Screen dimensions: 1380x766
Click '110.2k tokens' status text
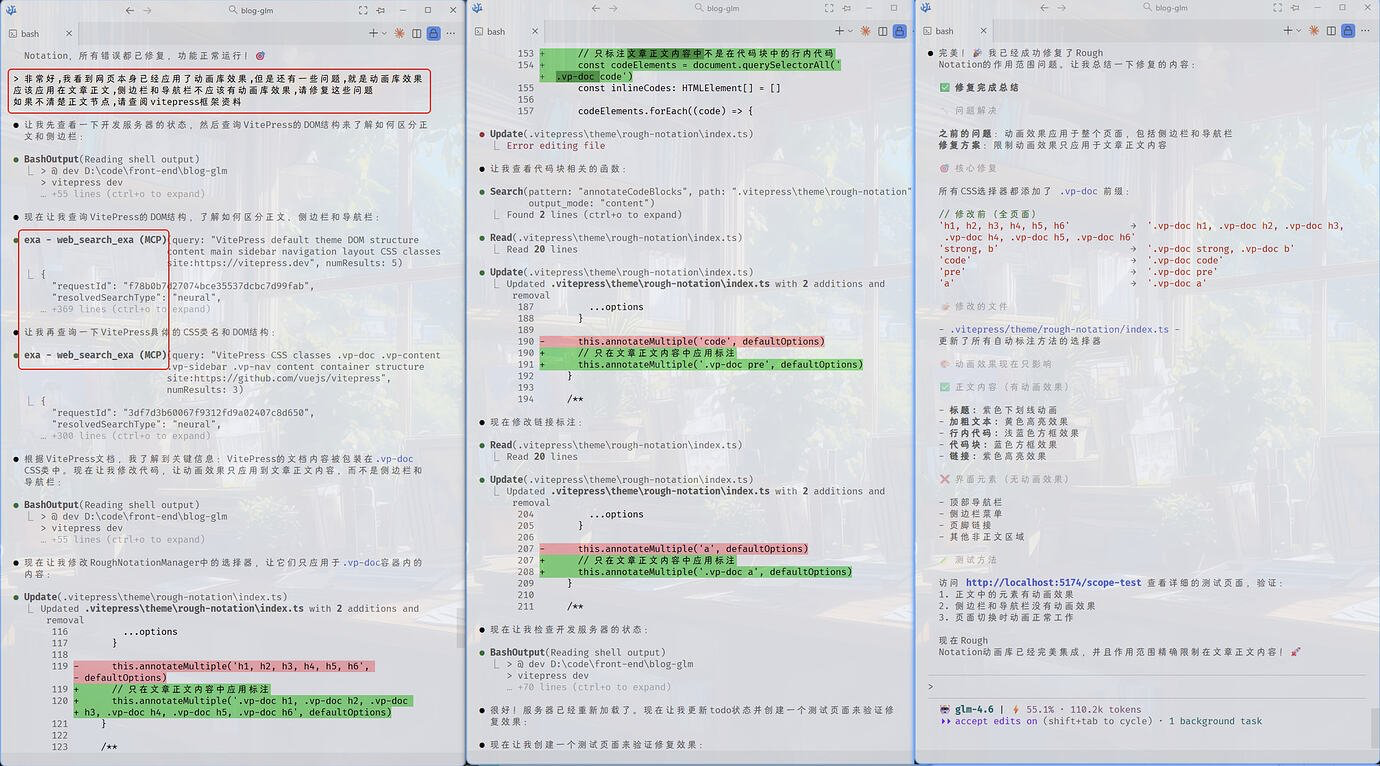click(x=1106, y=710)
